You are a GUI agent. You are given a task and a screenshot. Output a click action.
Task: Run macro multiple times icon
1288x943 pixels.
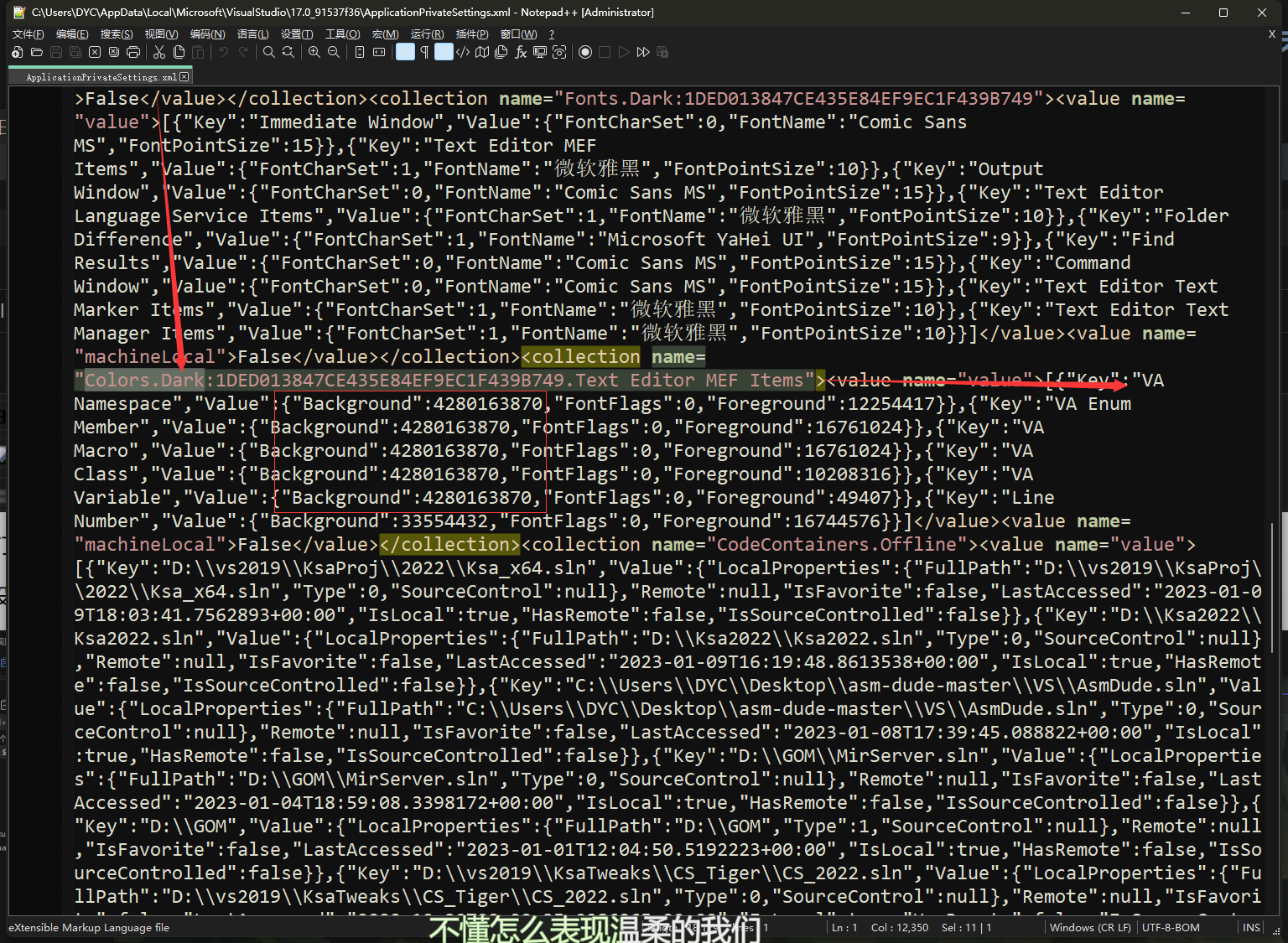[x=642, y=52]
